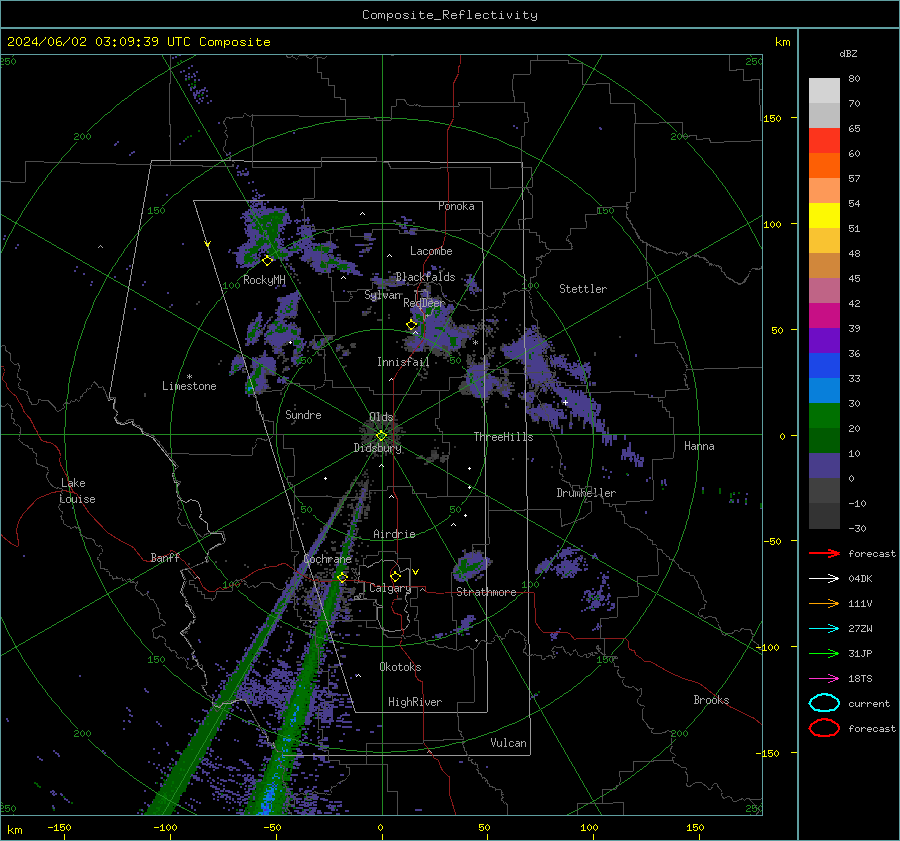Click the Drumheller town label
The width and height of the screenshot is (900, 841).
click(586, 493)
